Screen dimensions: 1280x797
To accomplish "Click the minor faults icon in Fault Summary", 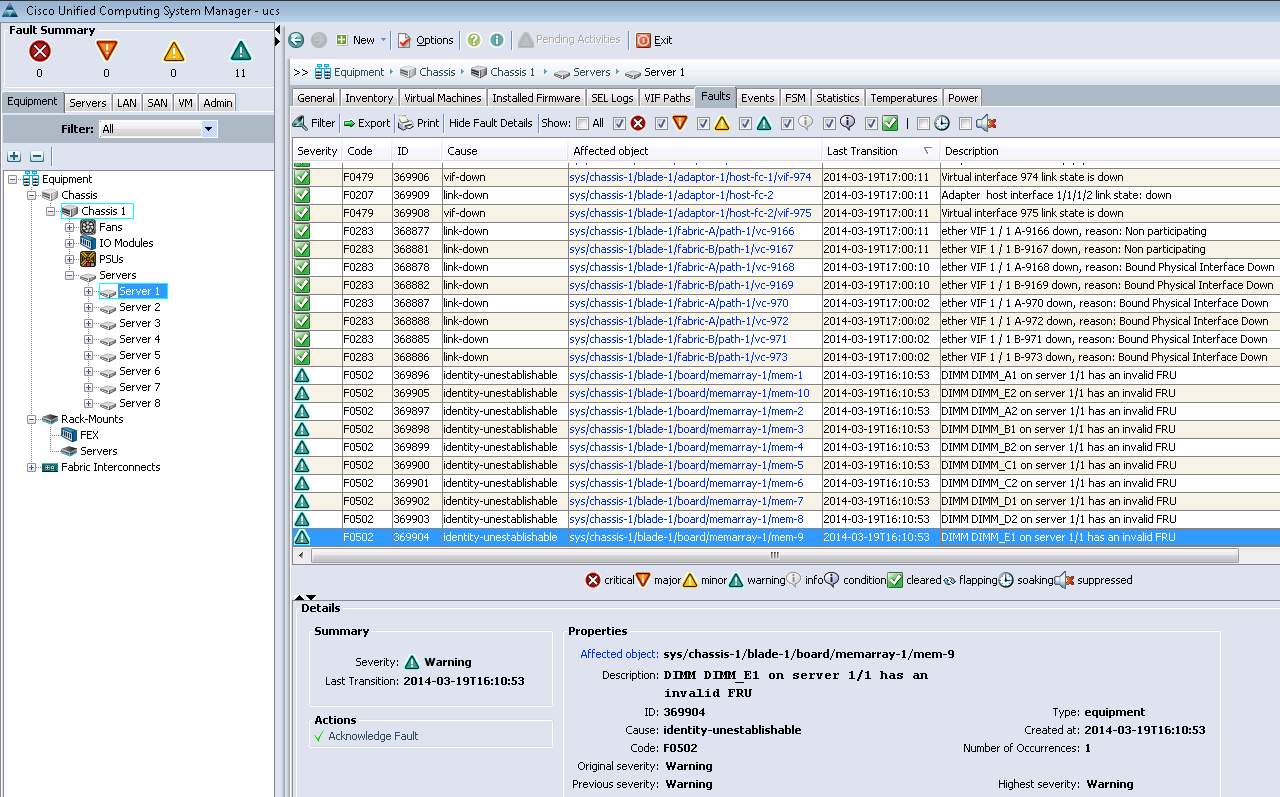I will 174,51.
